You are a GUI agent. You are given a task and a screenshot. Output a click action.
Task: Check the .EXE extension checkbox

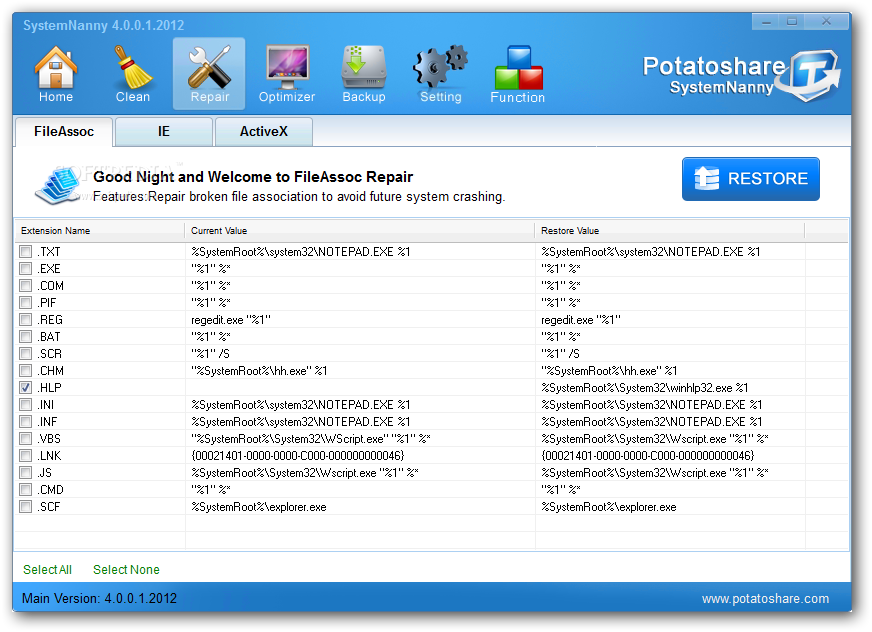click(26, 269)
